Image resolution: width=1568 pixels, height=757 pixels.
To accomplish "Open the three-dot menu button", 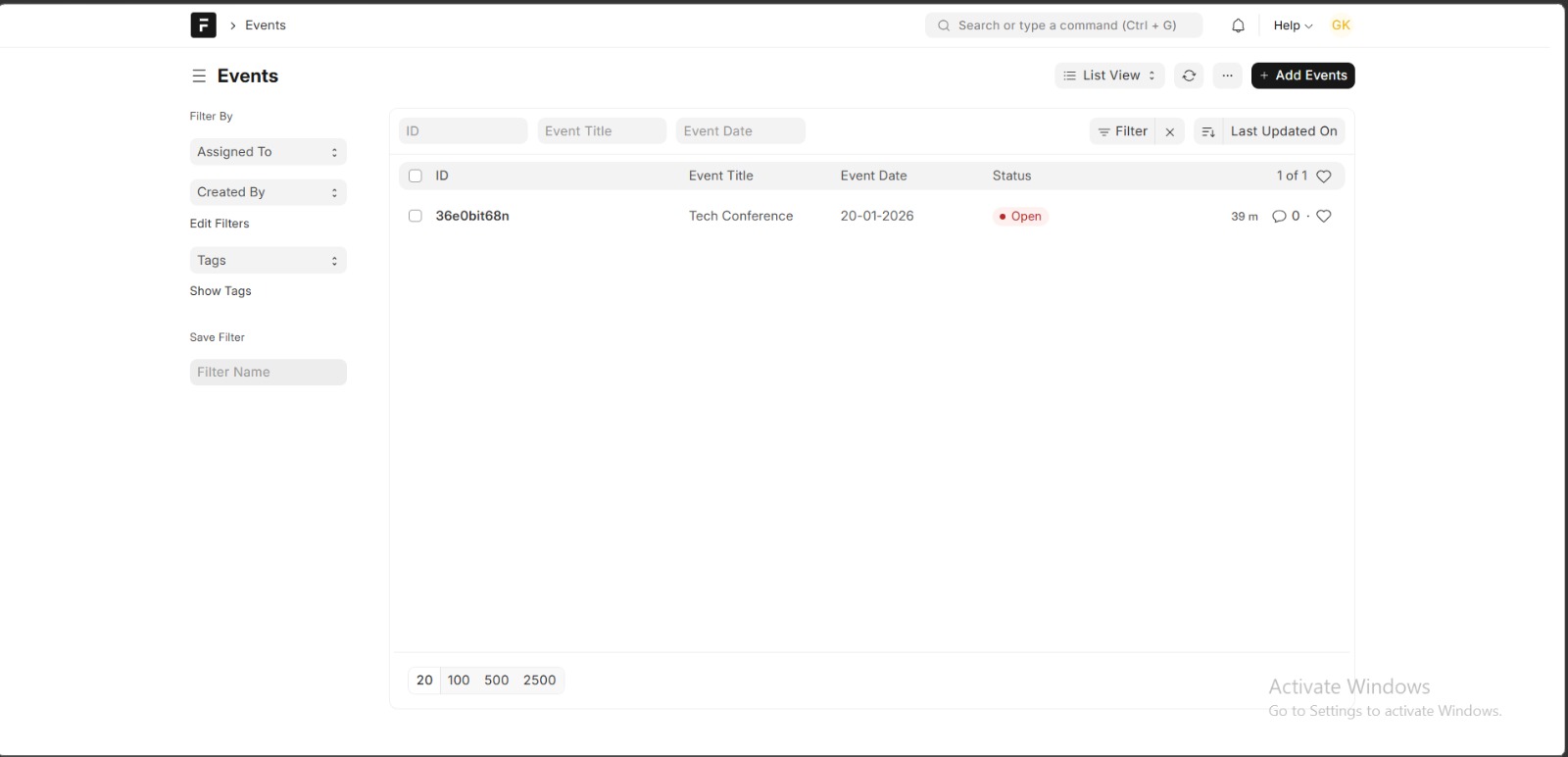I will click(x=1227, y=76).
